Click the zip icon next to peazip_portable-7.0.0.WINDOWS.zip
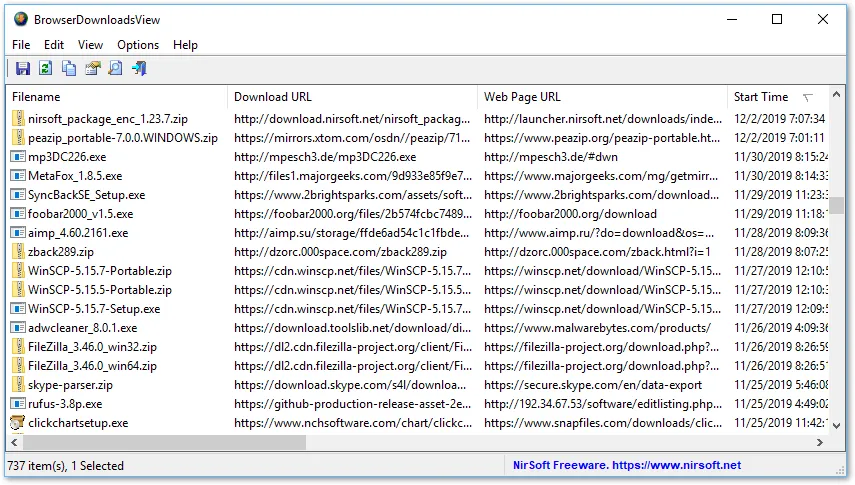Image resolution: width=855 pixels, height=485 pixels. coord(19,137)
